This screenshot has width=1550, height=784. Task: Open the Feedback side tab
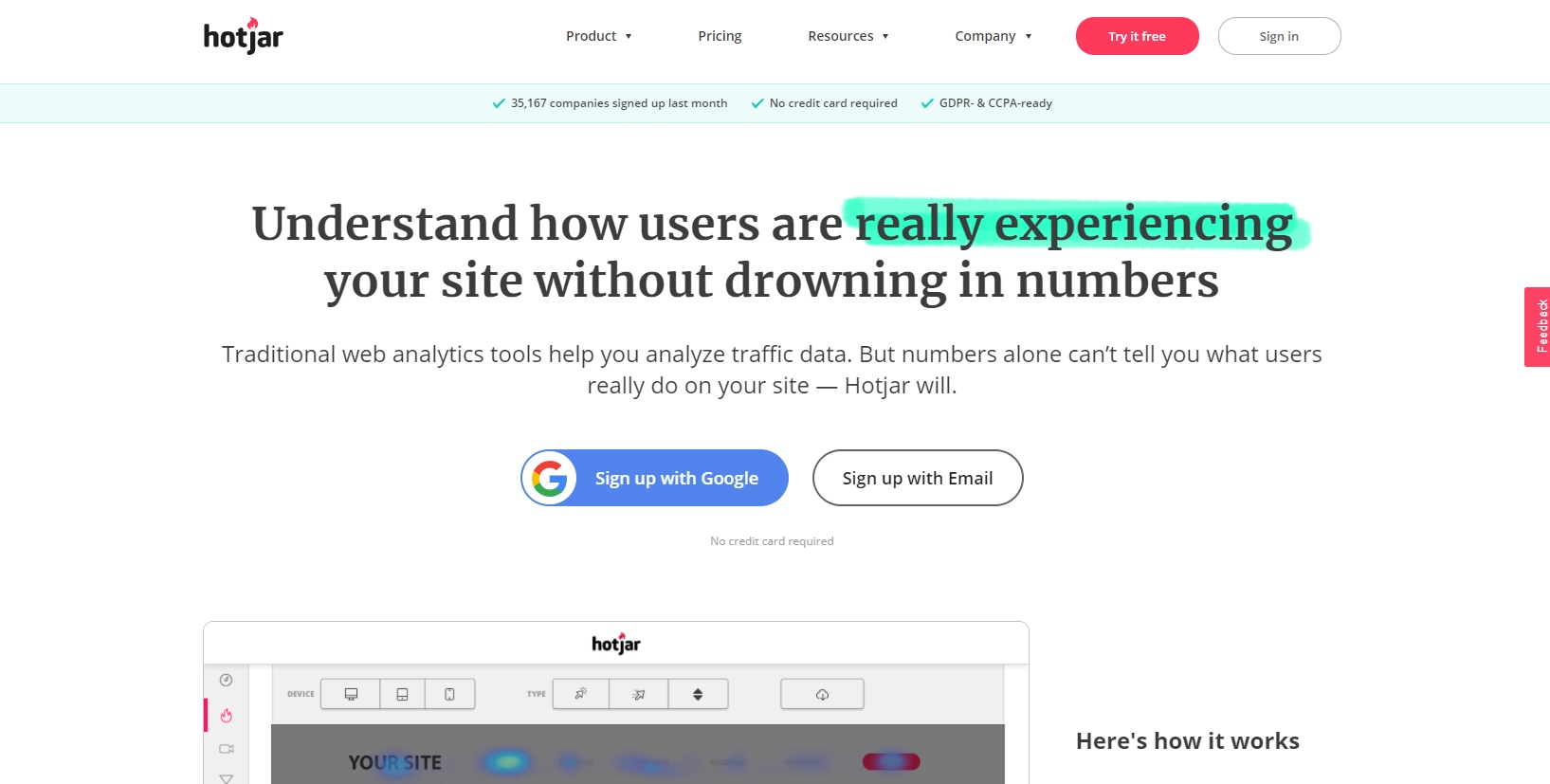[1539, 327]
